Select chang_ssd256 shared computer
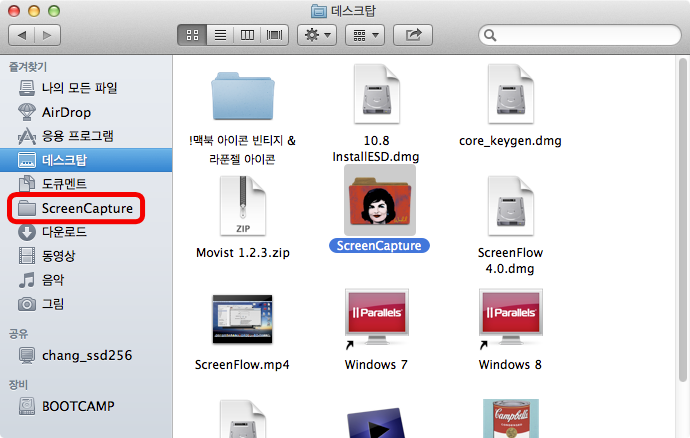 (x=86, y=355)
